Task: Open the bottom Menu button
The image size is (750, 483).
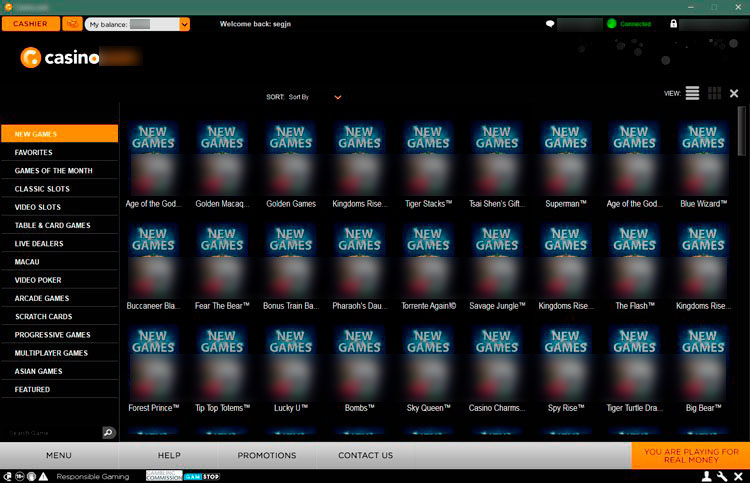Action: pyautogui.click(x=59, y=455)
